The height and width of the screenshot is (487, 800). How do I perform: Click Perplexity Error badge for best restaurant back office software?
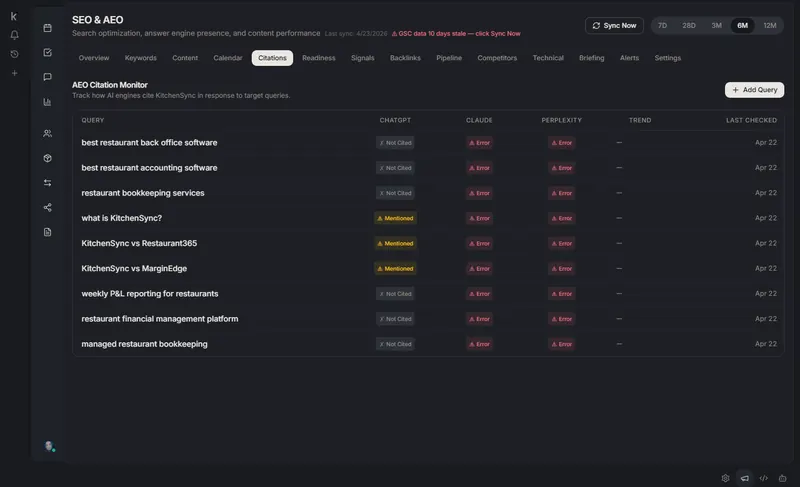pos(561,143)
